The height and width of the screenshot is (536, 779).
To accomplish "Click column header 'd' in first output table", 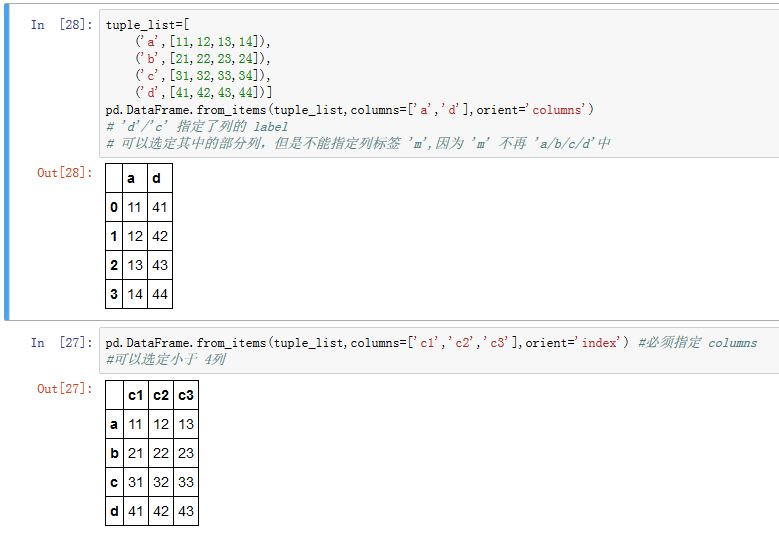I will point(159,178).
